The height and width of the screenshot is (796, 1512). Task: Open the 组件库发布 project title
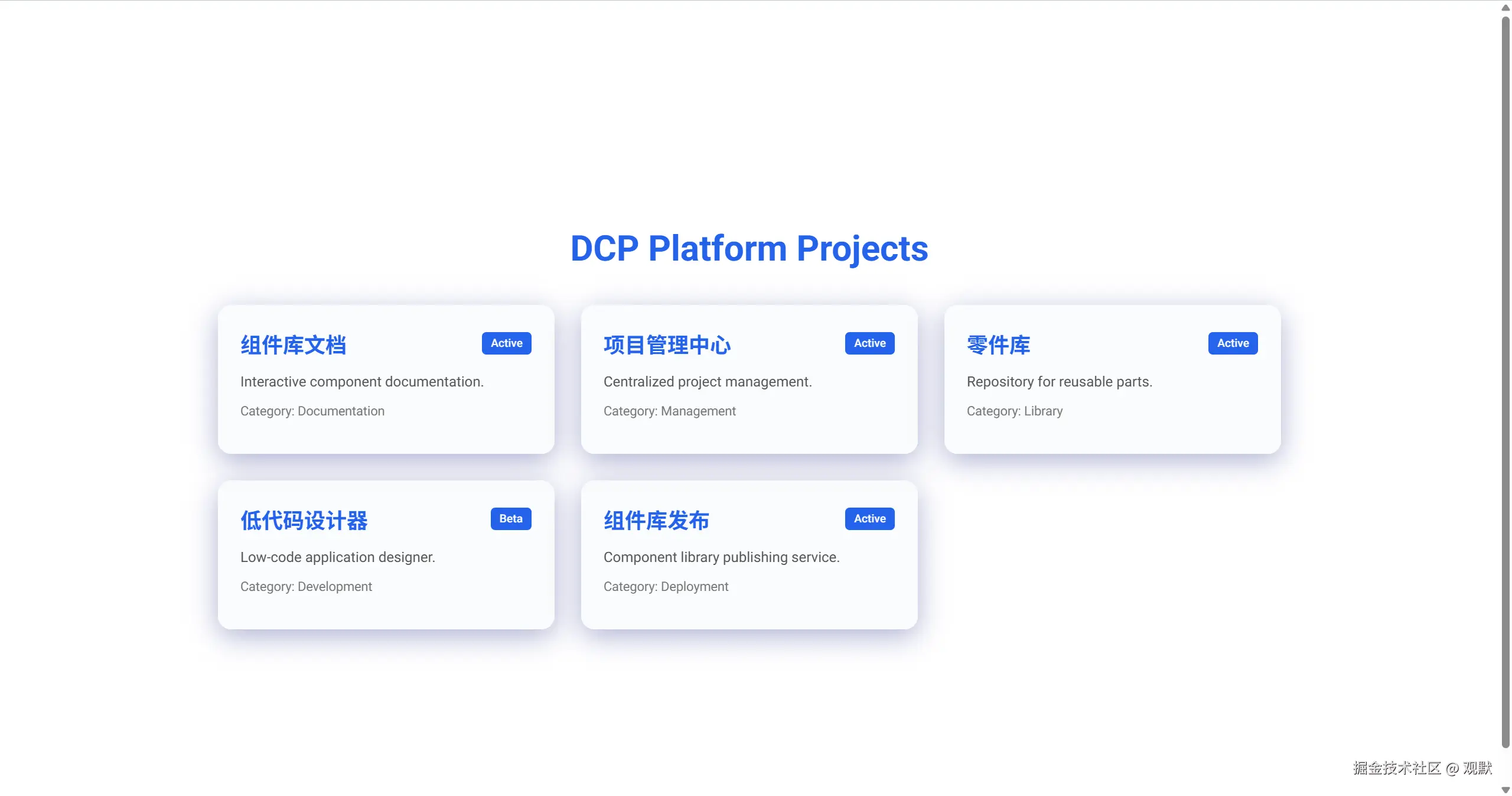click(656, 521)
